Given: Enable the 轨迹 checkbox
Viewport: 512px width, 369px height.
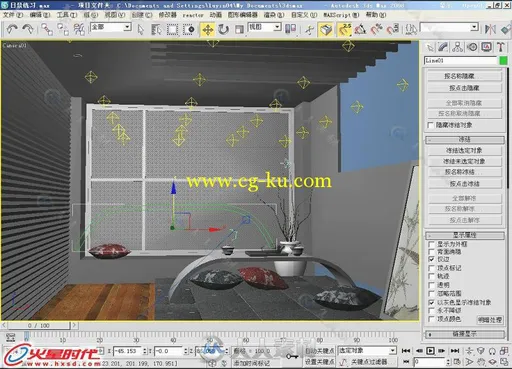Looking at the screenshot, I should (431, 276).
